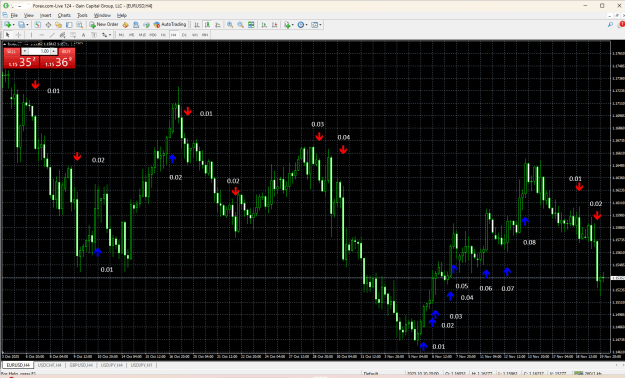Open the Templates icon
The width and height of the screenshot is (625, 378).
(x=314, y=25)
